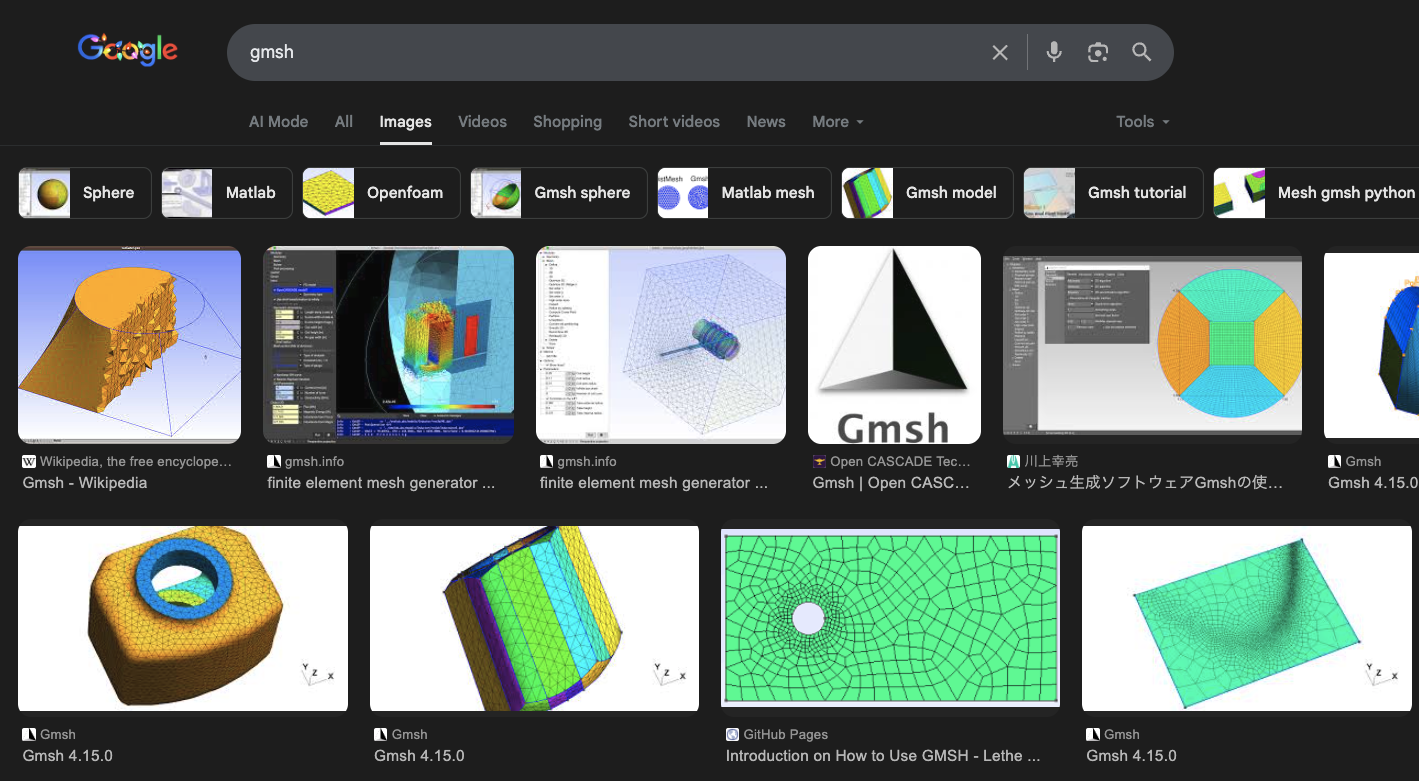Open the Gmsh triangle logo image
Screen dimensions: 1419x781
click(x=894, y=345)
